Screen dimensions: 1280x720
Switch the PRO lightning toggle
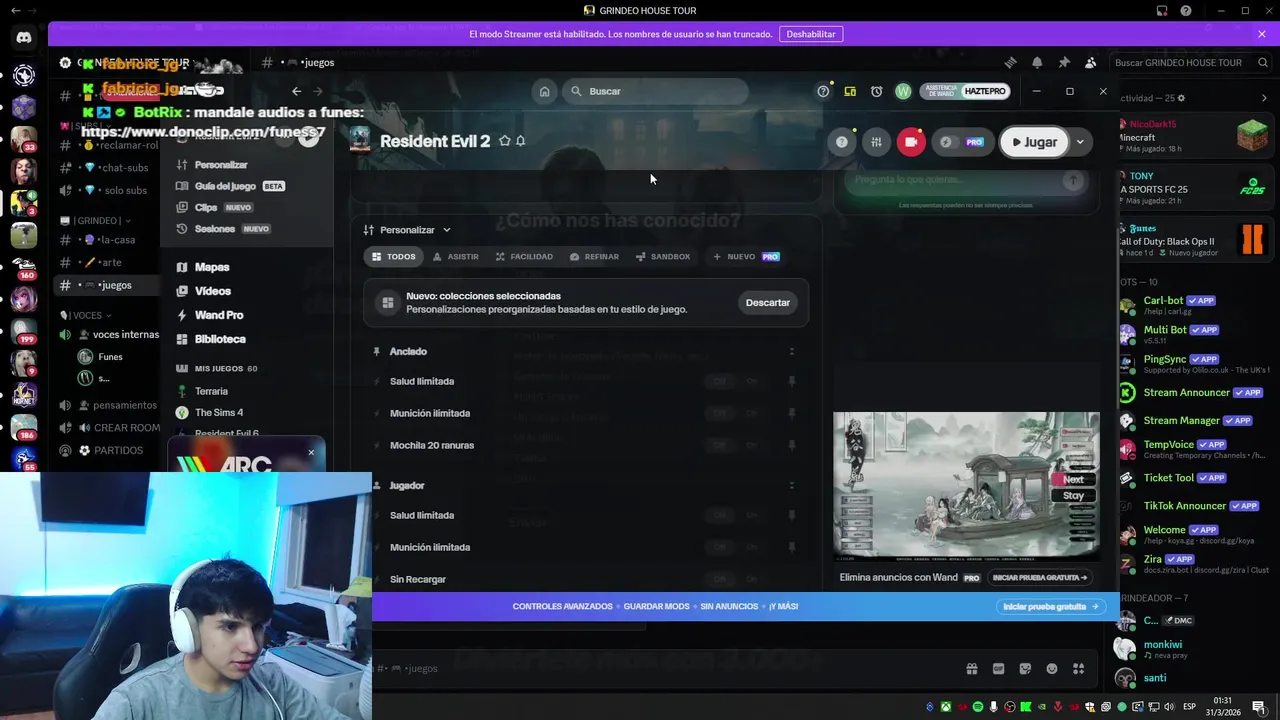tap(962, 142)
